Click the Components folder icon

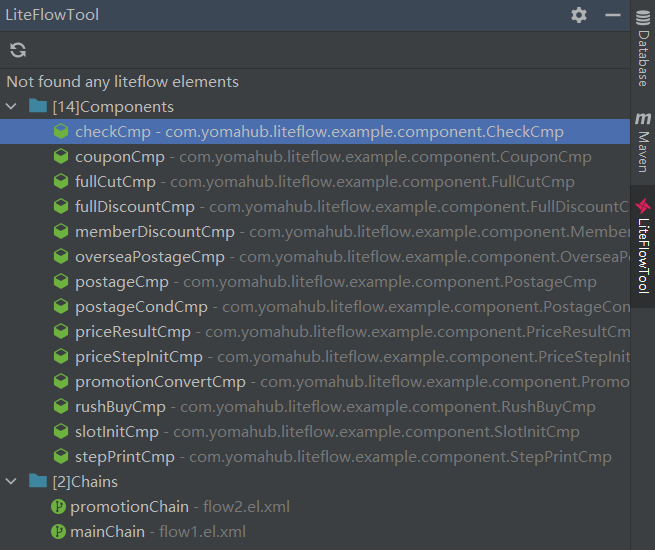coord(38,107)
